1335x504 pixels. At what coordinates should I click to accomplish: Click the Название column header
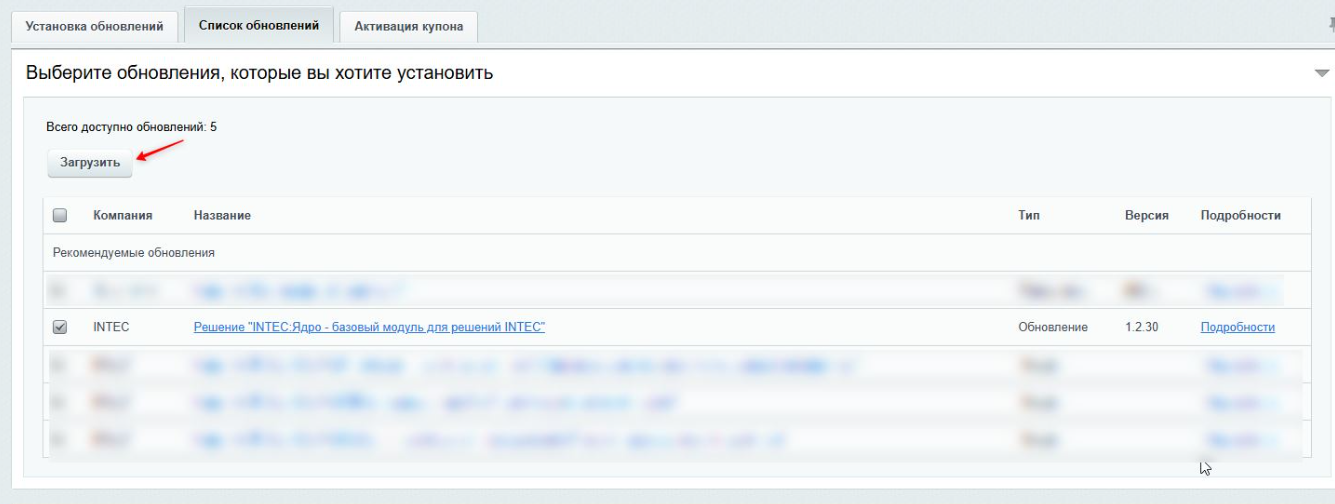point(222,215)
